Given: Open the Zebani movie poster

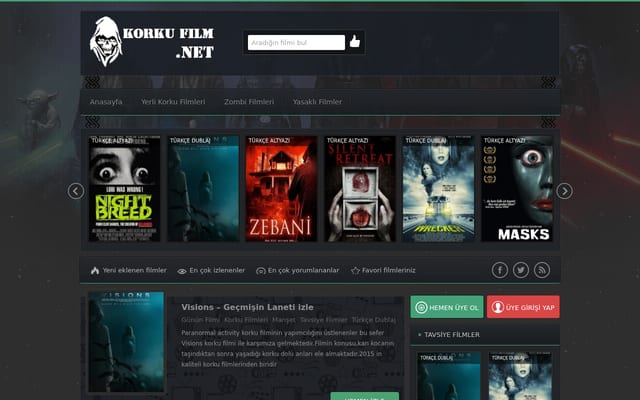Looking at the screenshot, I should [282, 189].
